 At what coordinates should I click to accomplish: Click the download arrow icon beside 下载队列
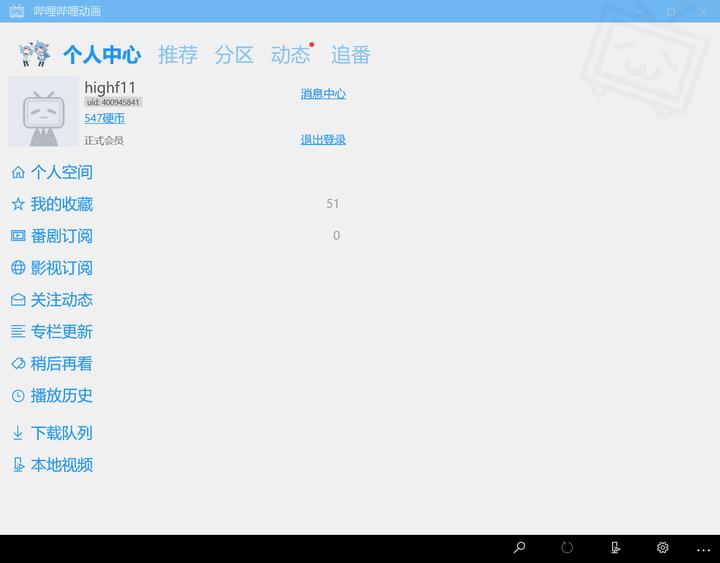coord(18,433)
